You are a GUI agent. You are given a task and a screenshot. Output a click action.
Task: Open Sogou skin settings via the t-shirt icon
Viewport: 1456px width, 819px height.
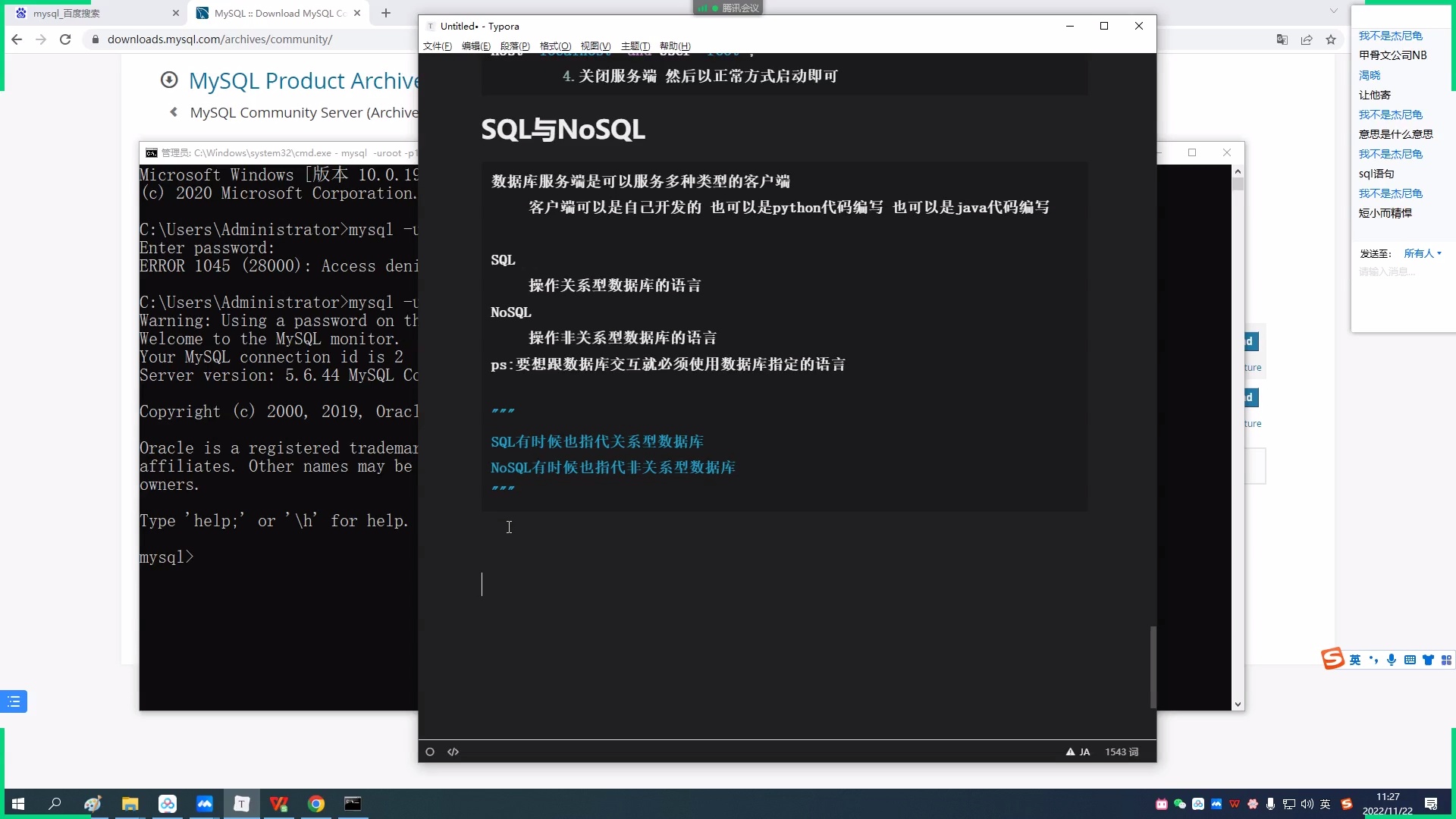1429,659
